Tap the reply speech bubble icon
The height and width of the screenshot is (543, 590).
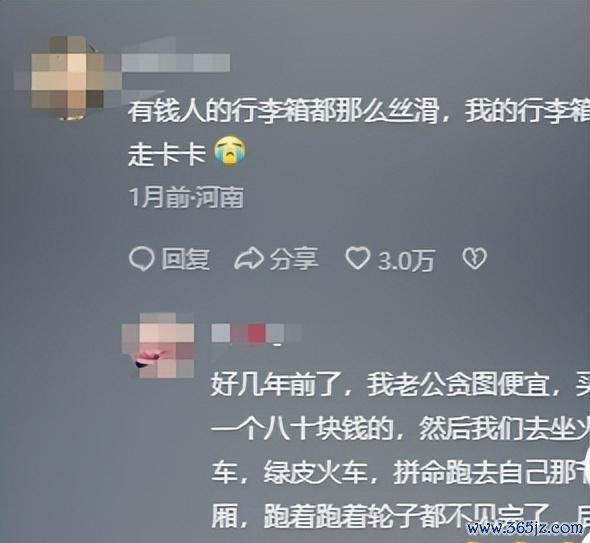141,259
